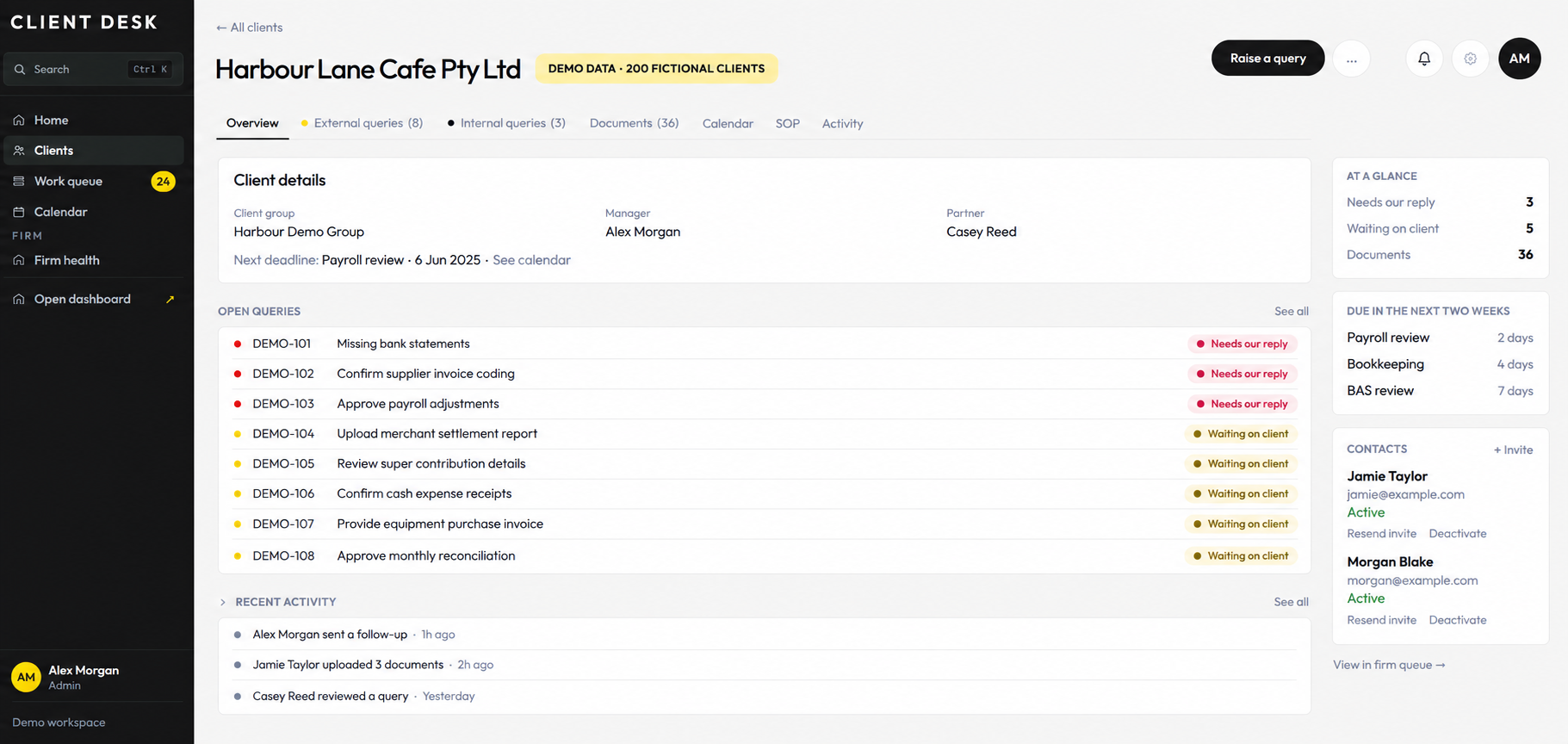Focus the Search input field
Viewport: 1568px width, 744px height.
[94, 69]
